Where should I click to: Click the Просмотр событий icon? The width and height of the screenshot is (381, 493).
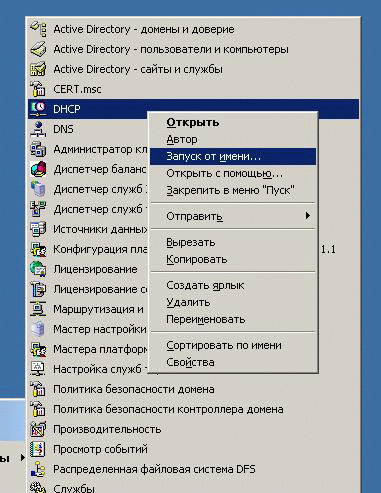[38, 449]
